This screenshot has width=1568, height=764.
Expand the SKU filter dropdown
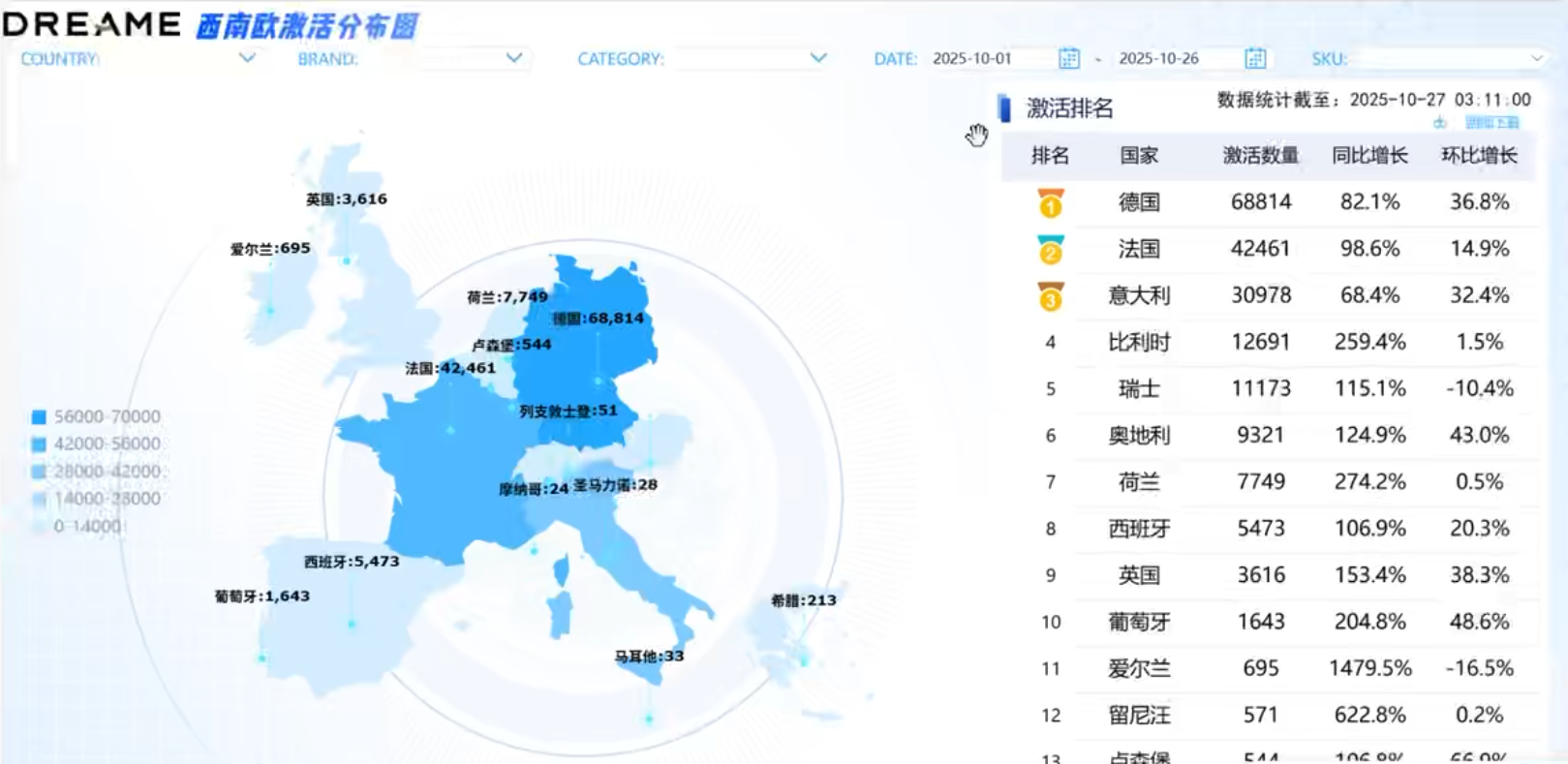[x=1537, y=58]
